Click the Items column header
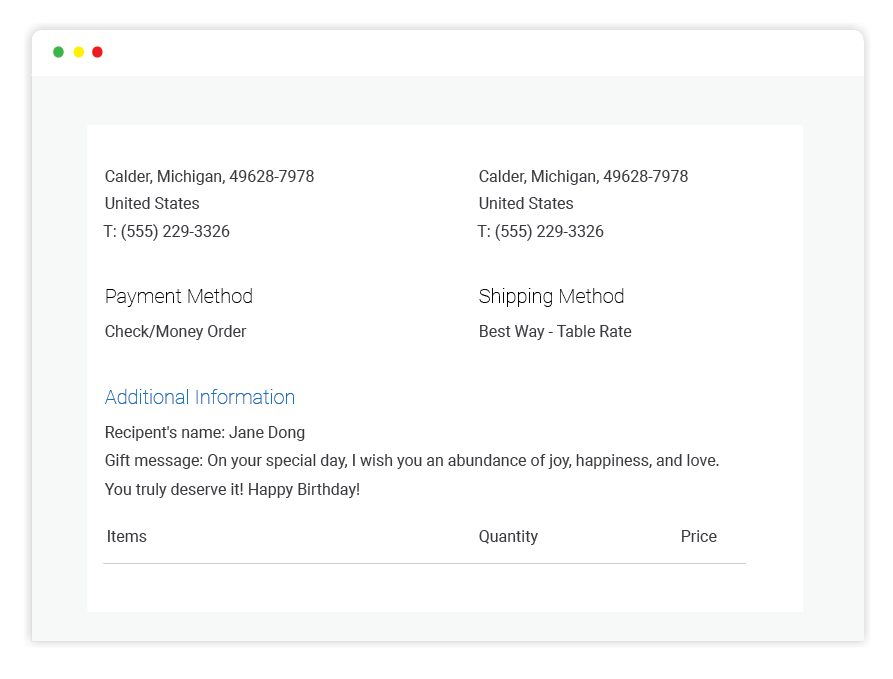This screenshot has width=893, height=679. [x=127, y=536]
